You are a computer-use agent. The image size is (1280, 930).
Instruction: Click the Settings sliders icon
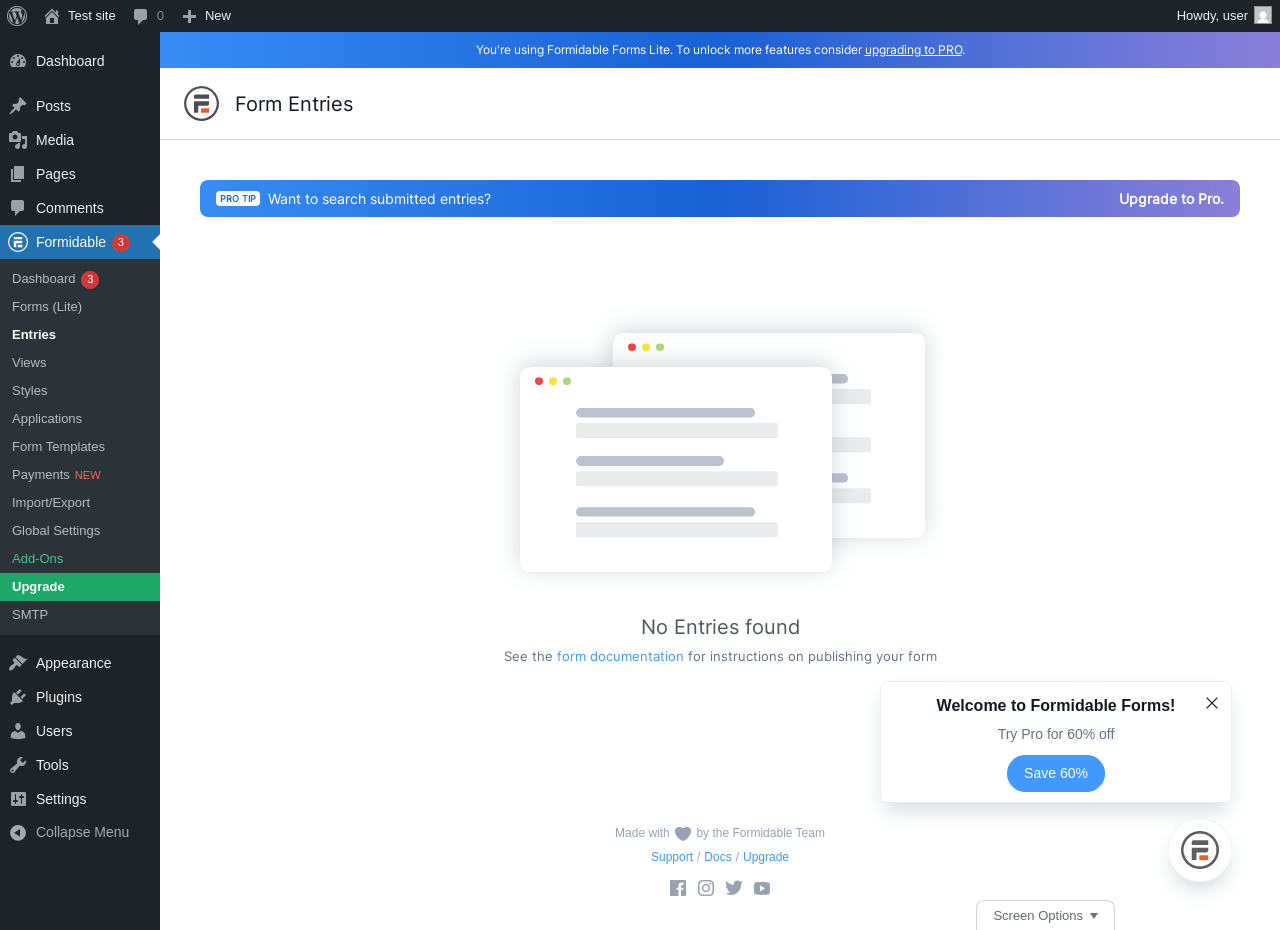pyautogui.click(x=18, y=799)
